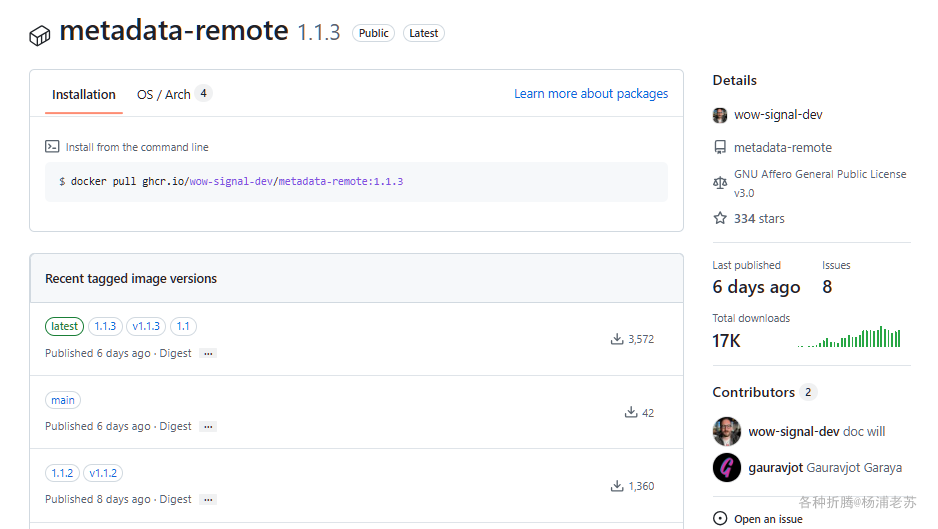Open GNU Affero General Public License link
938x529 pixels.
click(x=820, y=183)
